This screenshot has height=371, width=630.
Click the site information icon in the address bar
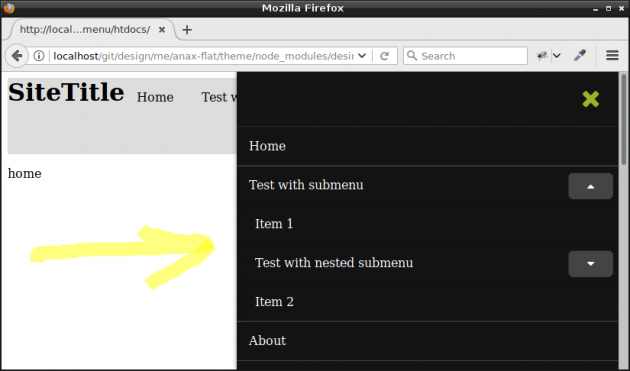39,56
